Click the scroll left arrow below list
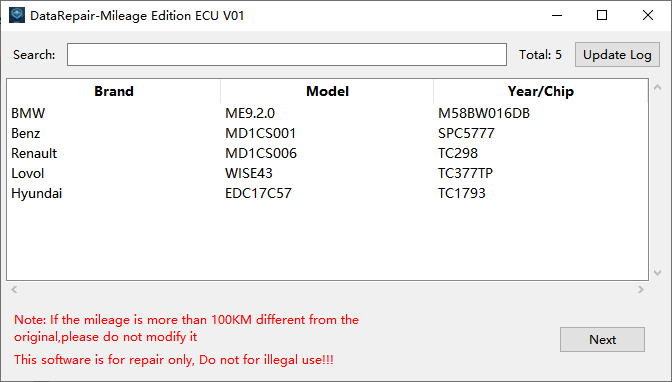The image size is (672, 382). click(x=14, y=289)
